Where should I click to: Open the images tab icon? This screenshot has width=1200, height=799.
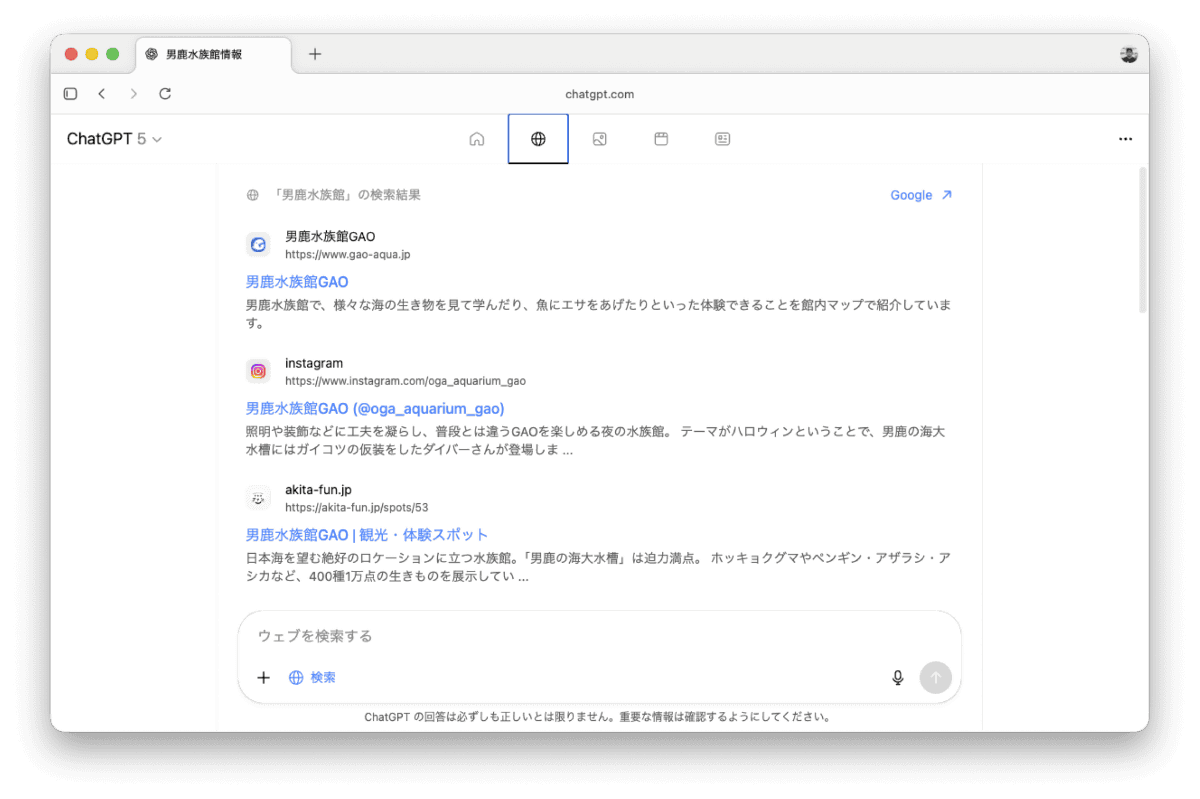(599, 139)
